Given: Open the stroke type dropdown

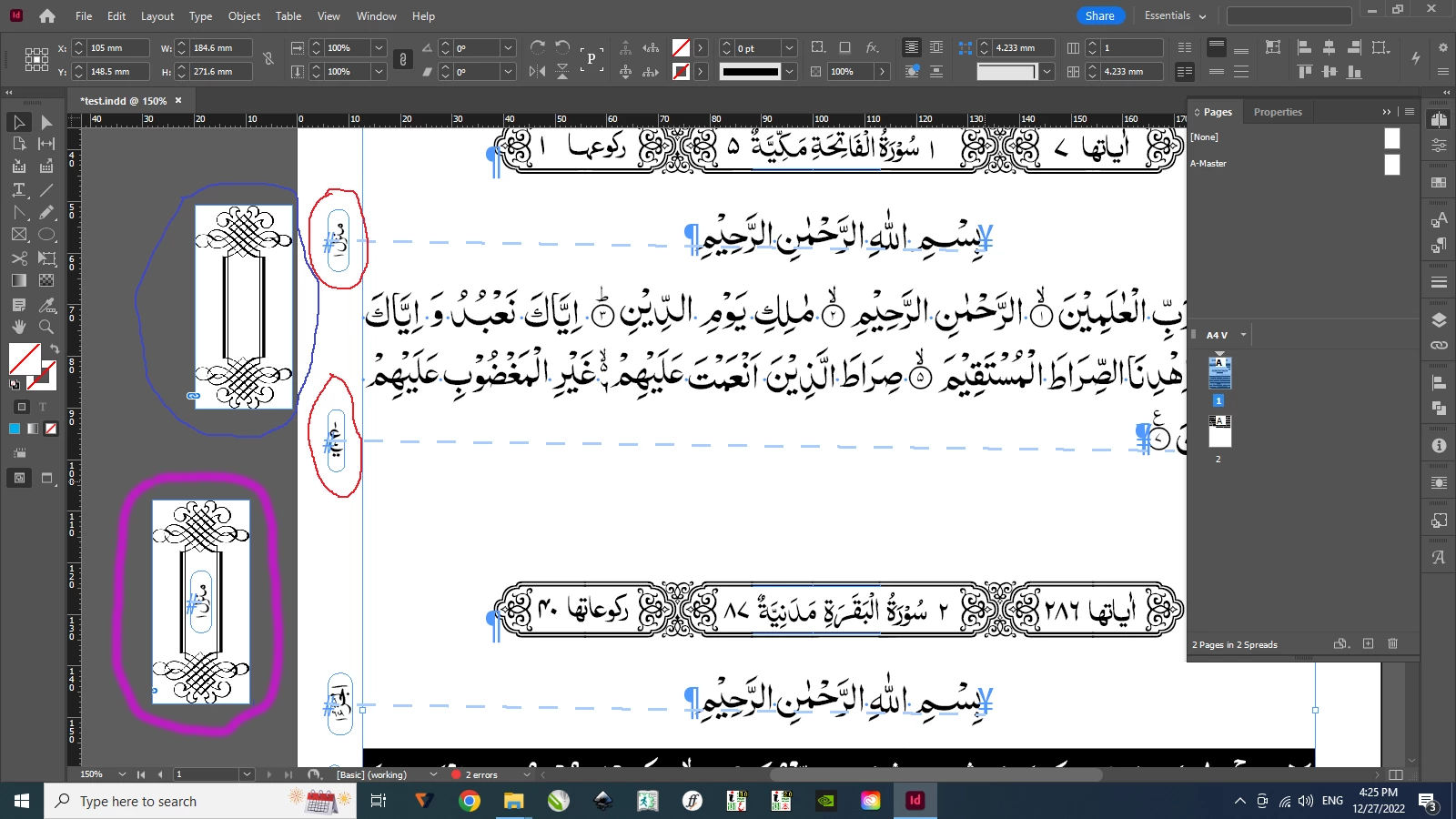Looking at the screenshot, I should click(x=790, y=71).
